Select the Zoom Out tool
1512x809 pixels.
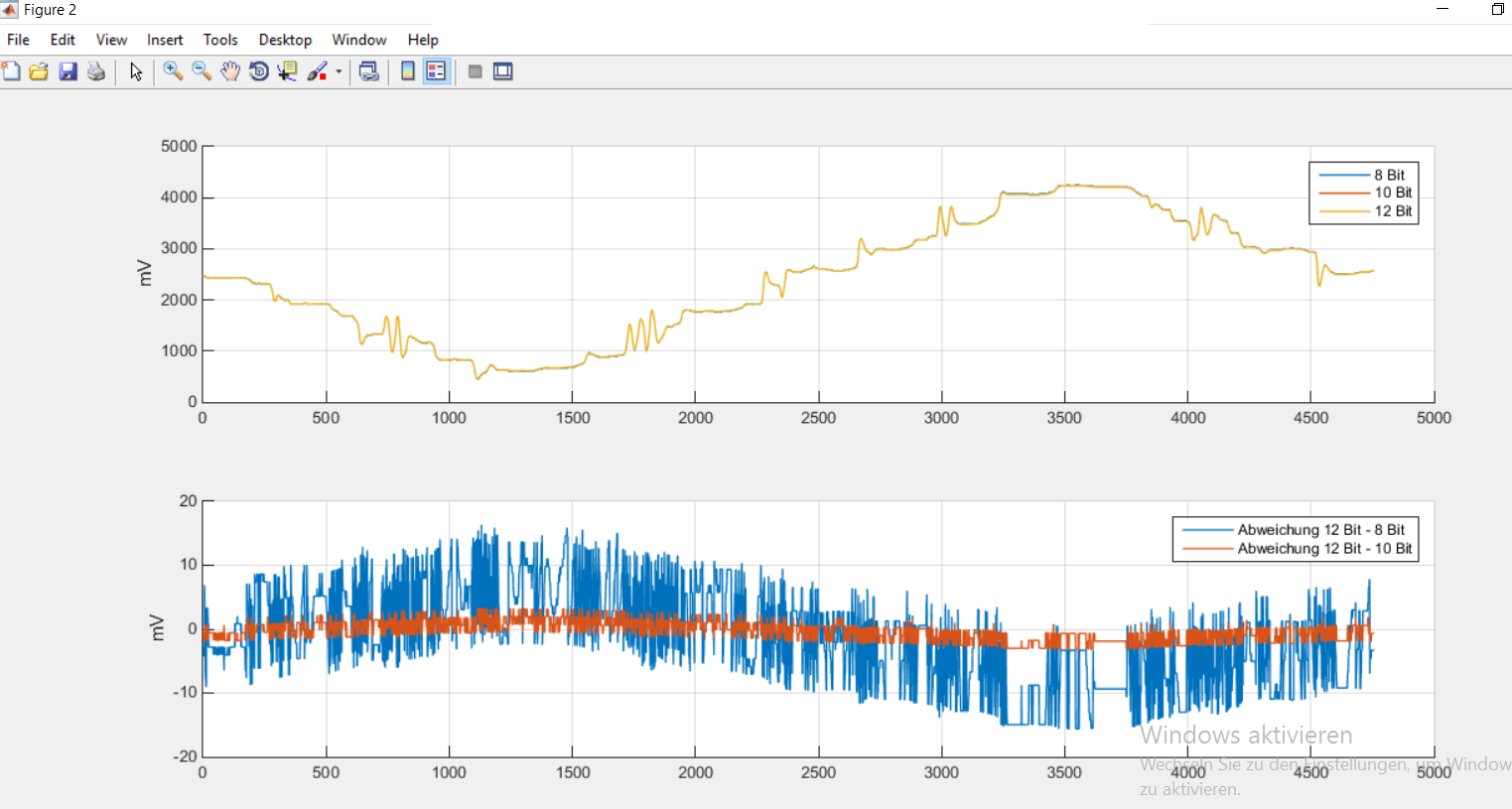pos(202,71)
